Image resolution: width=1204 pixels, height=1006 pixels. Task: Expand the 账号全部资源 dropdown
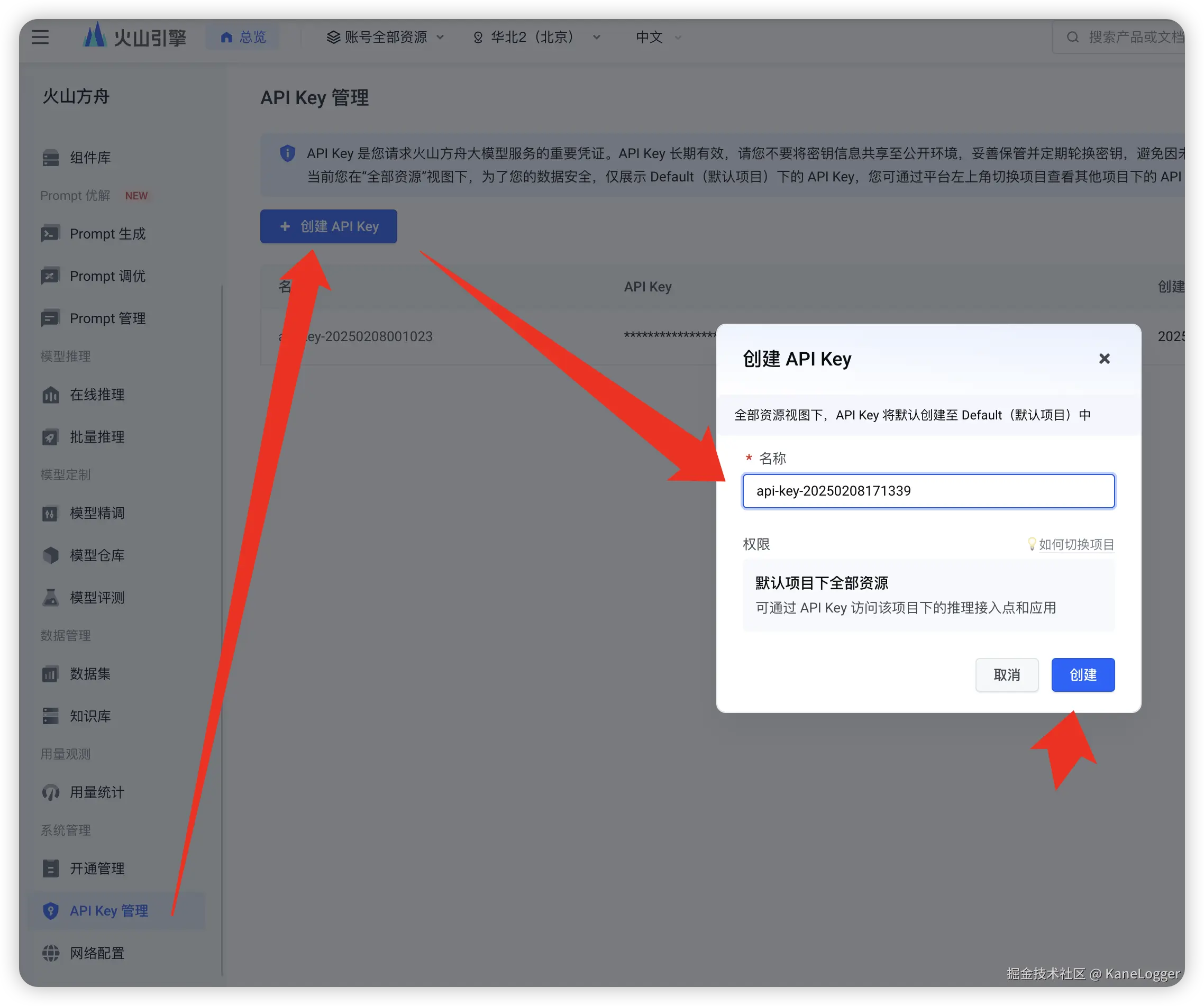(385, 37)
